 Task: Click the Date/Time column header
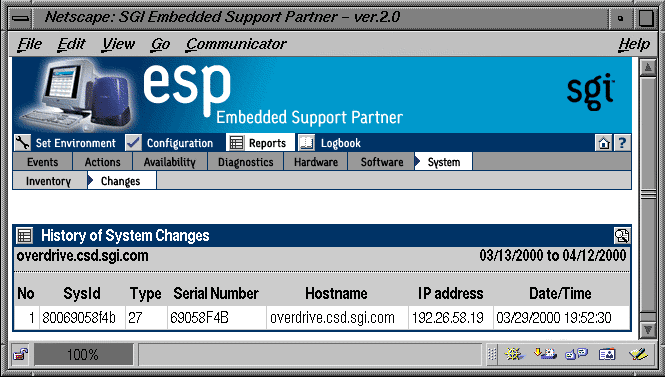click(x=560, y=293)
